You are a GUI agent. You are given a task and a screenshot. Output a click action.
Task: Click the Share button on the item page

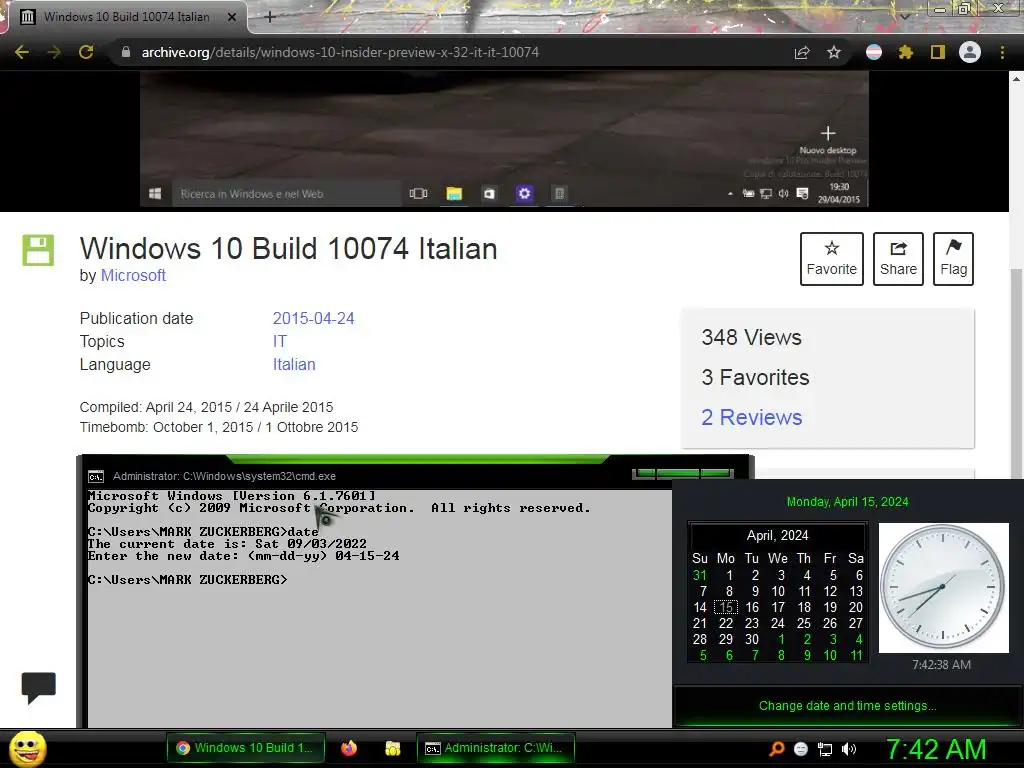tap(898, 259)
